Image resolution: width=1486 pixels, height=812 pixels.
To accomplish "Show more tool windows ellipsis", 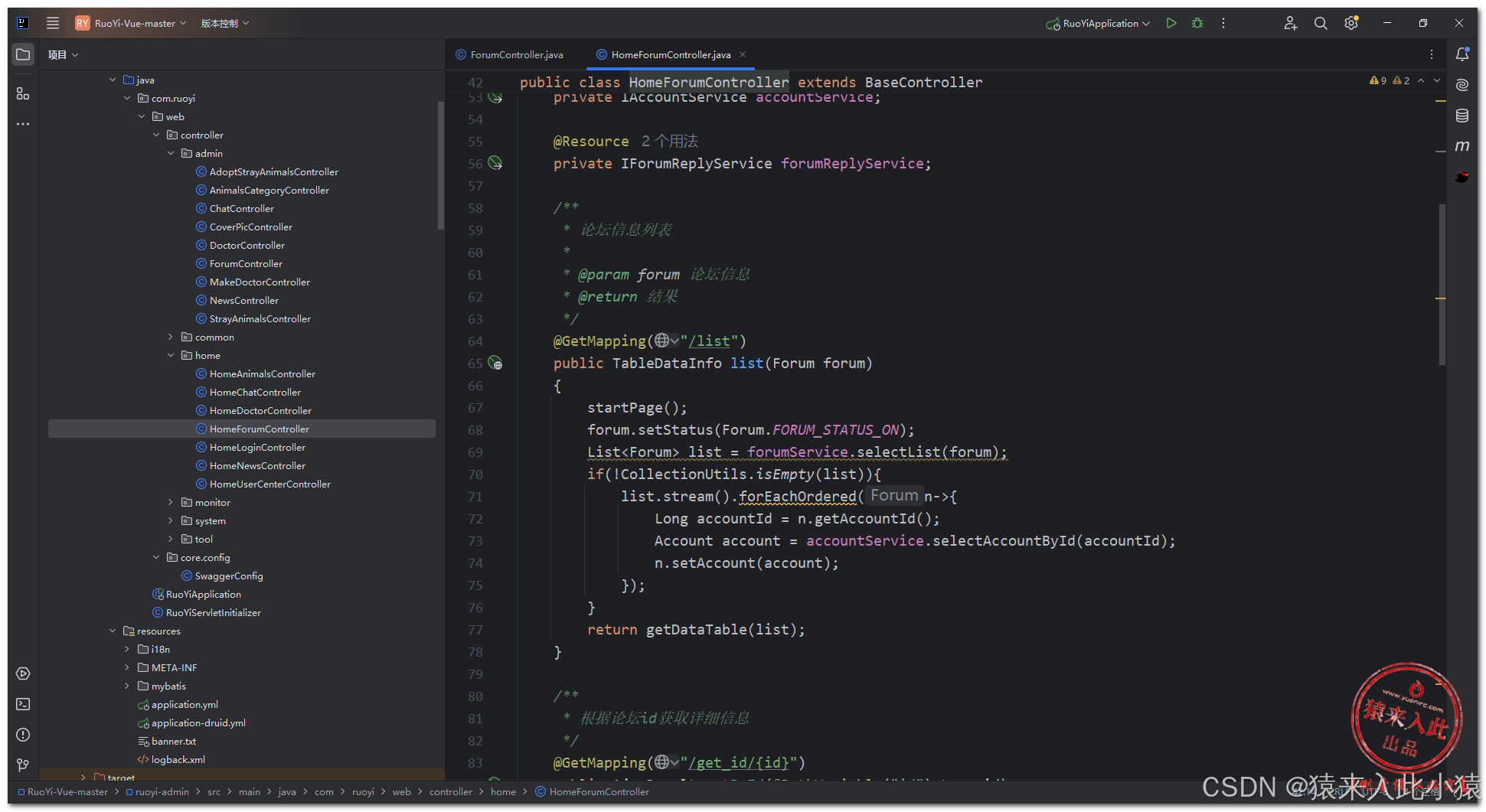I will (x=23, y=124).
